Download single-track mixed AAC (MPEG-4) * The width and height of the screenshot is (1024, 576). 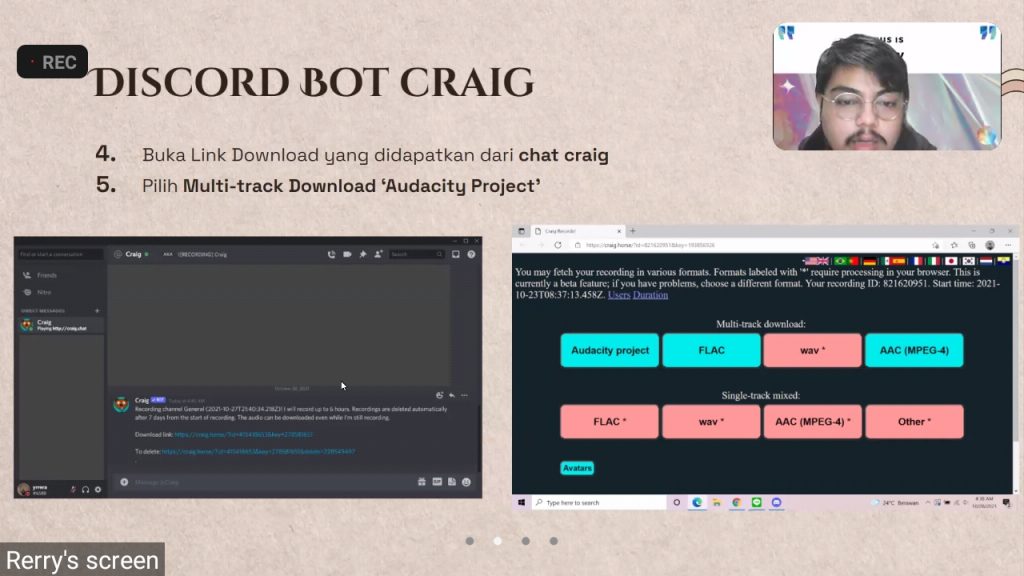(812, 421)
